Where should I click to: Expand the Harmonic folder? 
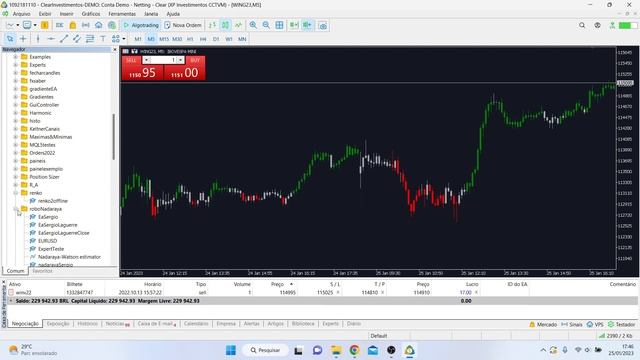tap(16, 113)
